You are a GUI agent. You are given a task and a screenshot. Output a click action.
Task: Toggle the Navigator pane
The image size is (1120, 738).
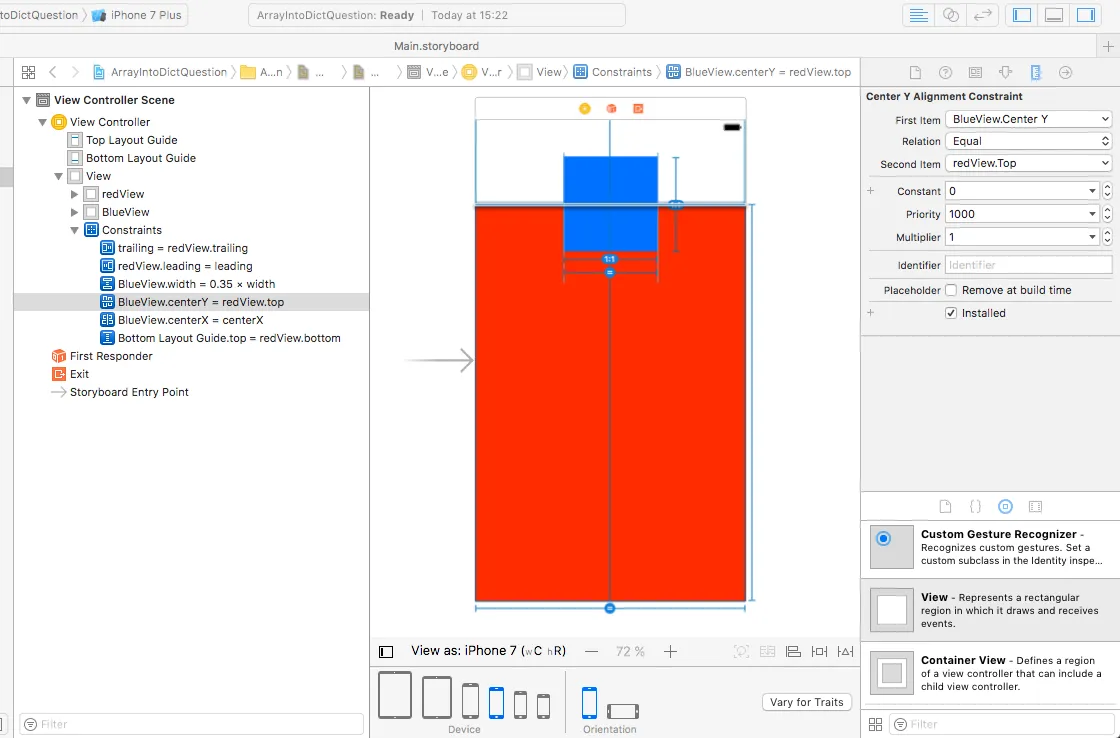(x=1022, y=15)
